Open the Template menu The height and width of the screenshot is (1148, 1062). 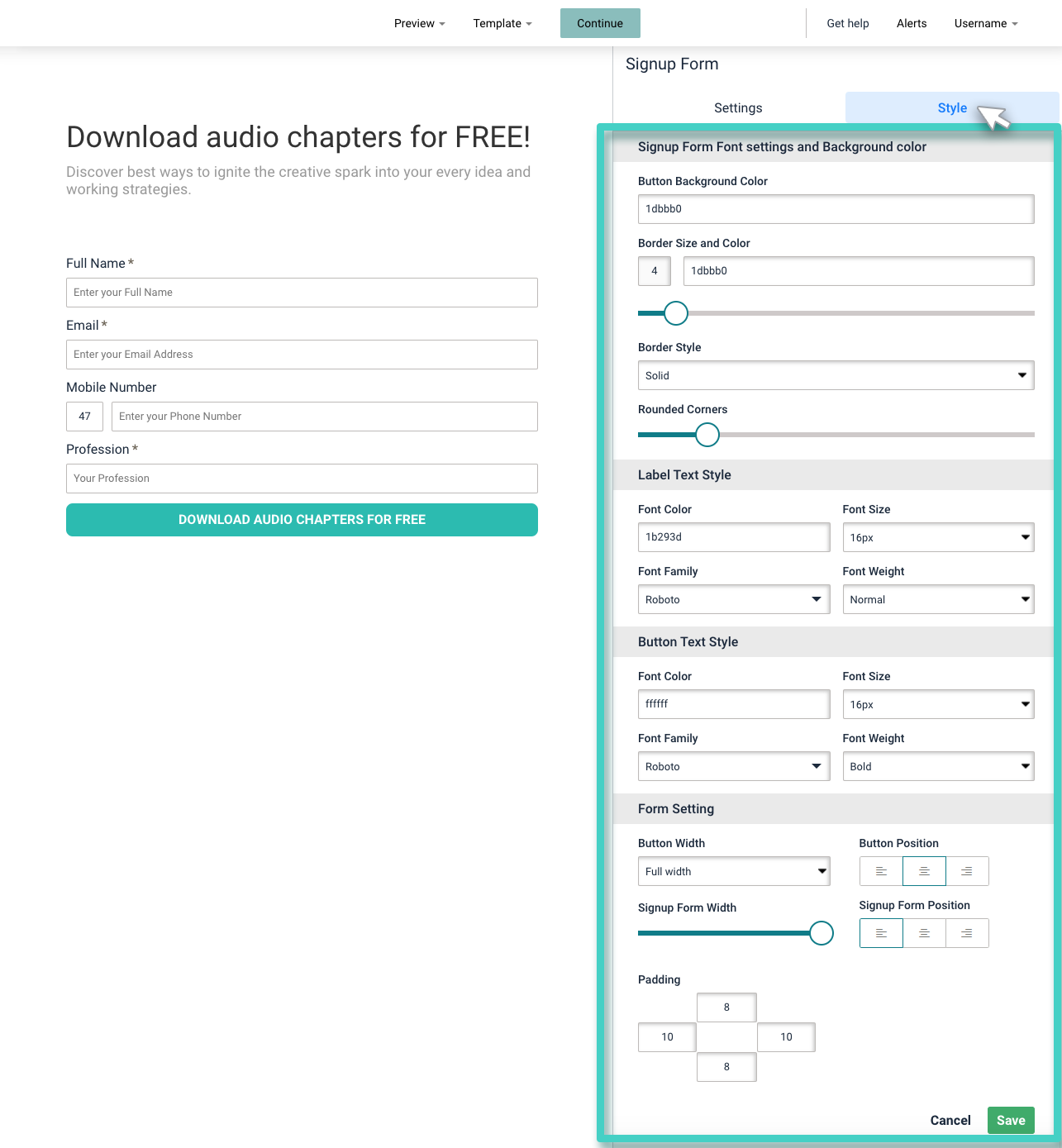pyautogui.click(x=502, y=23)
